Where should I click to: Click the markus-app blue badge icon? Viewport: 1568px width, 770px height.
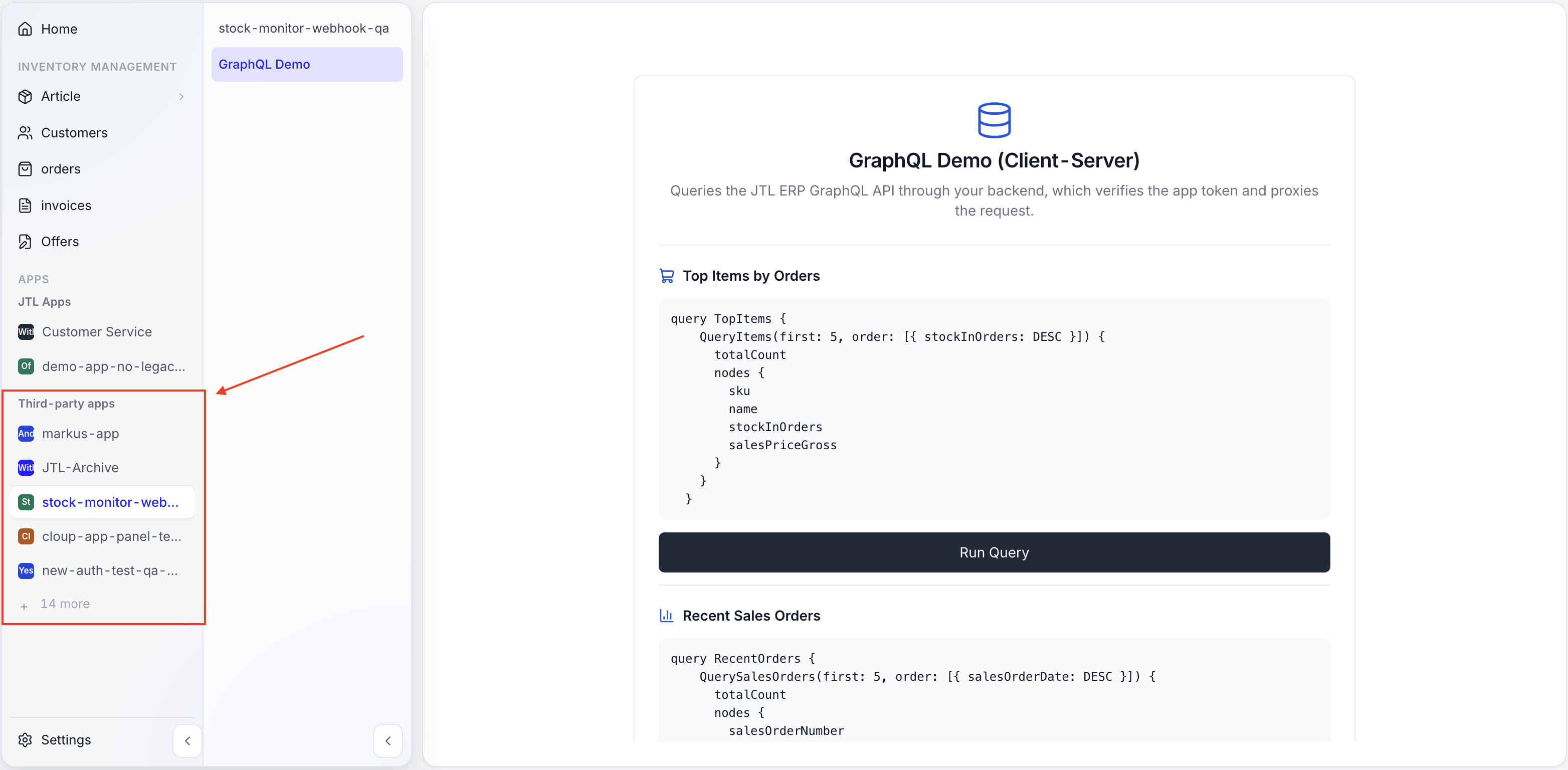[26, 434]
